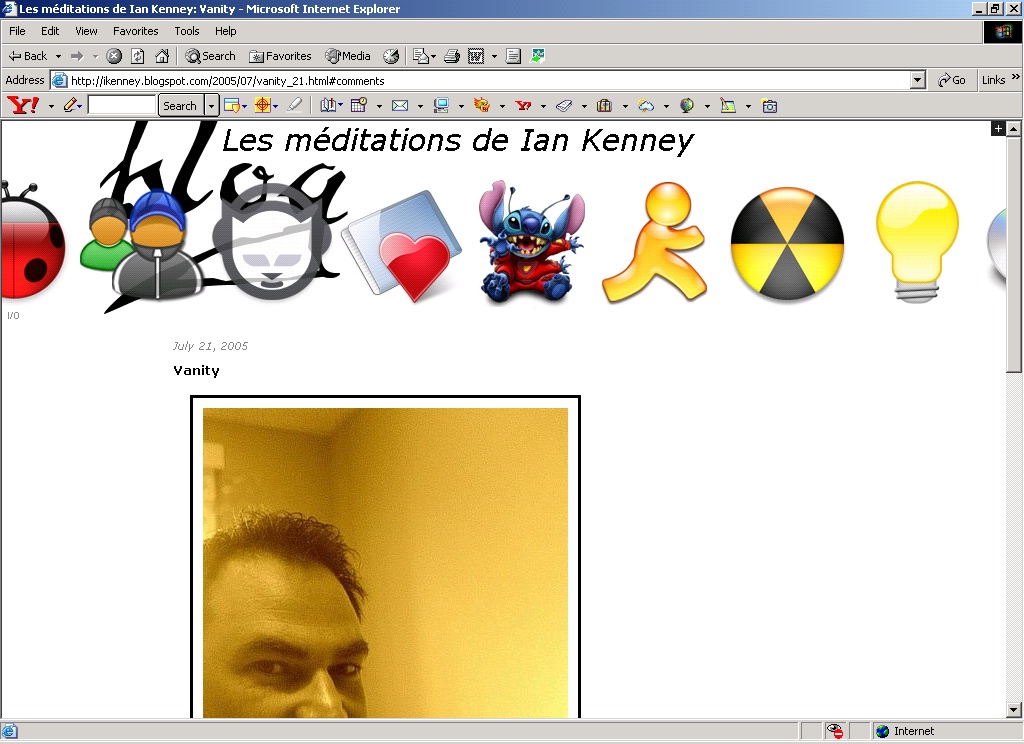Viewport: 1024px width, 744px height.
Task: Click the vertical scrollbar down arrow
Action: coord(1014,709)
